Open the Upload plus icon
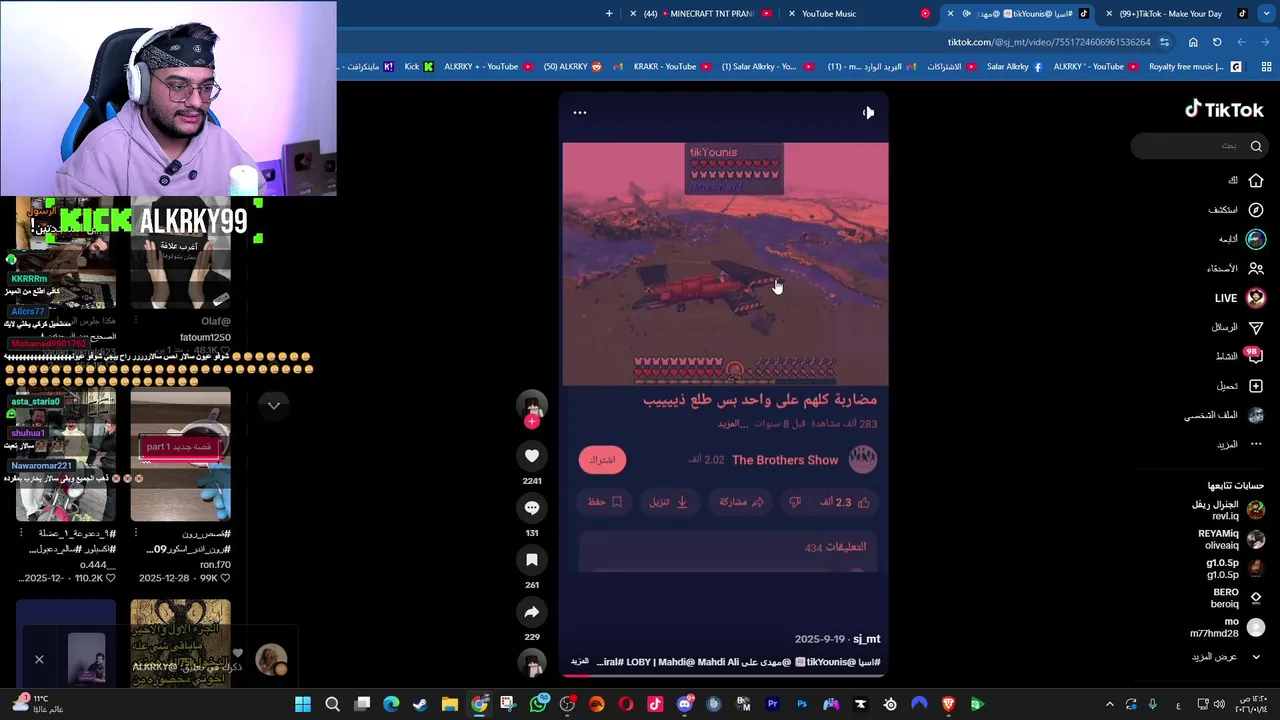1280x720 pixels. point(1256,386)
